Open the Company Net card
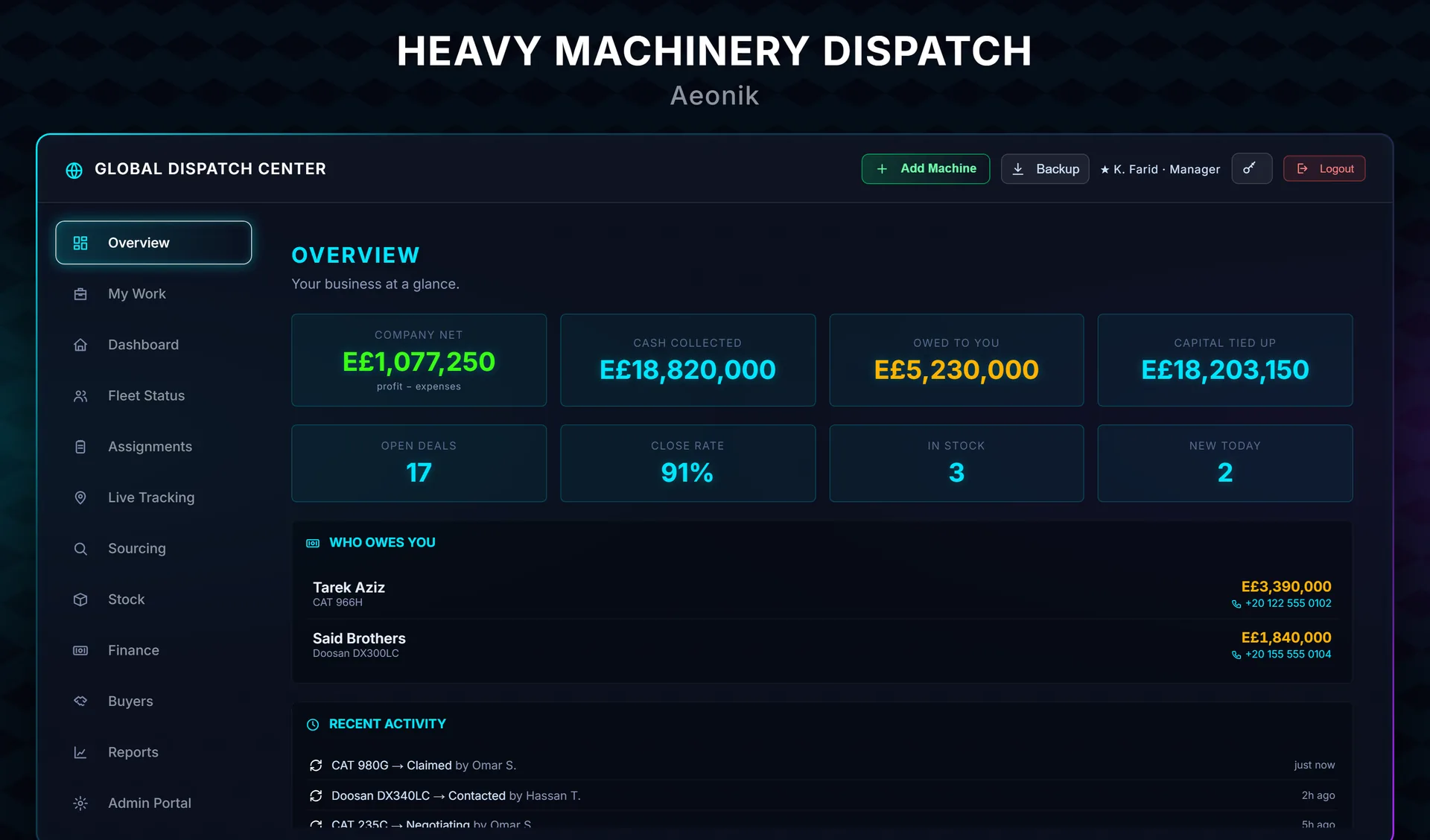 click(419, 360)
